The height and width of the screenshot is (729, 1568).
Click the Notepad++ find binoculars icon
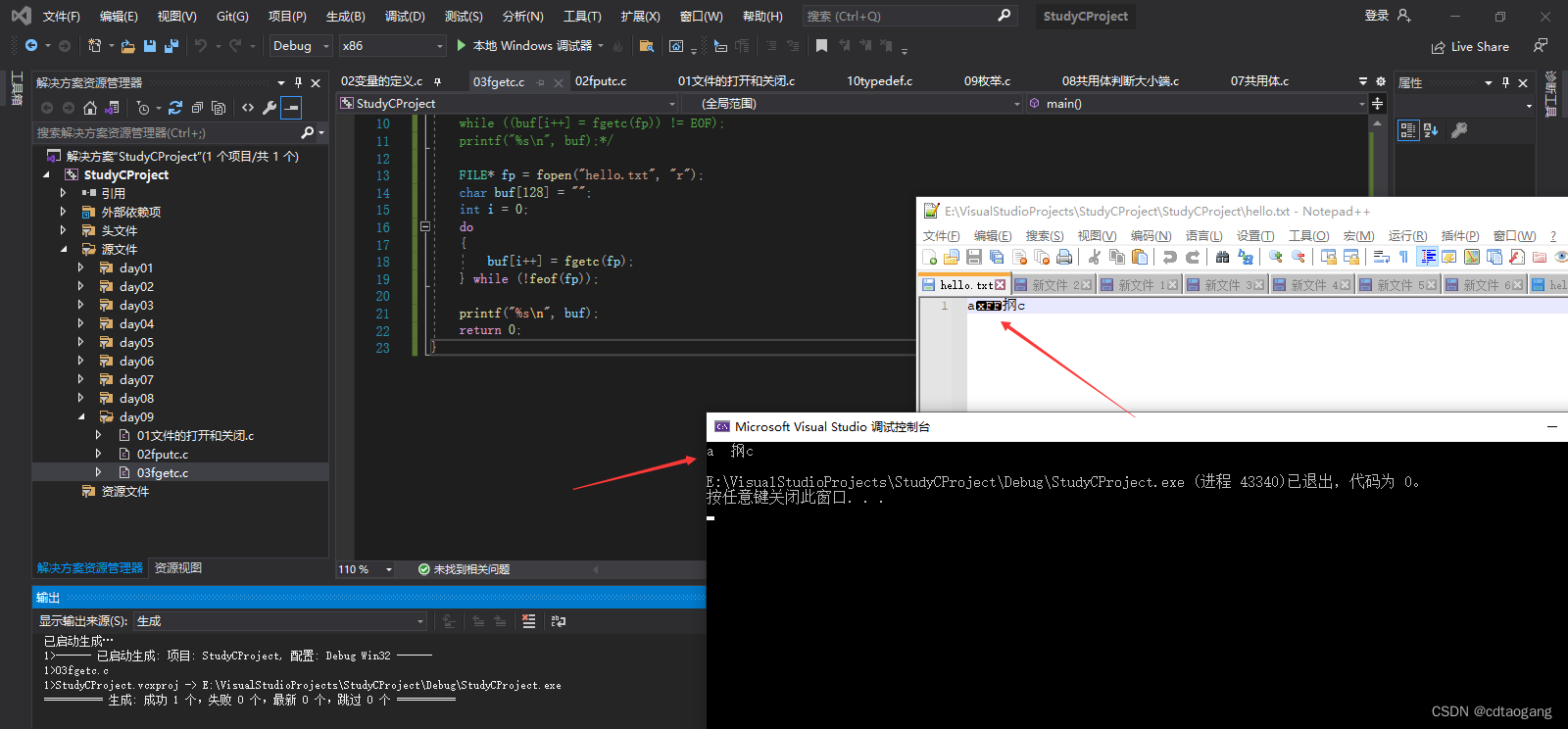[1222, 257]
